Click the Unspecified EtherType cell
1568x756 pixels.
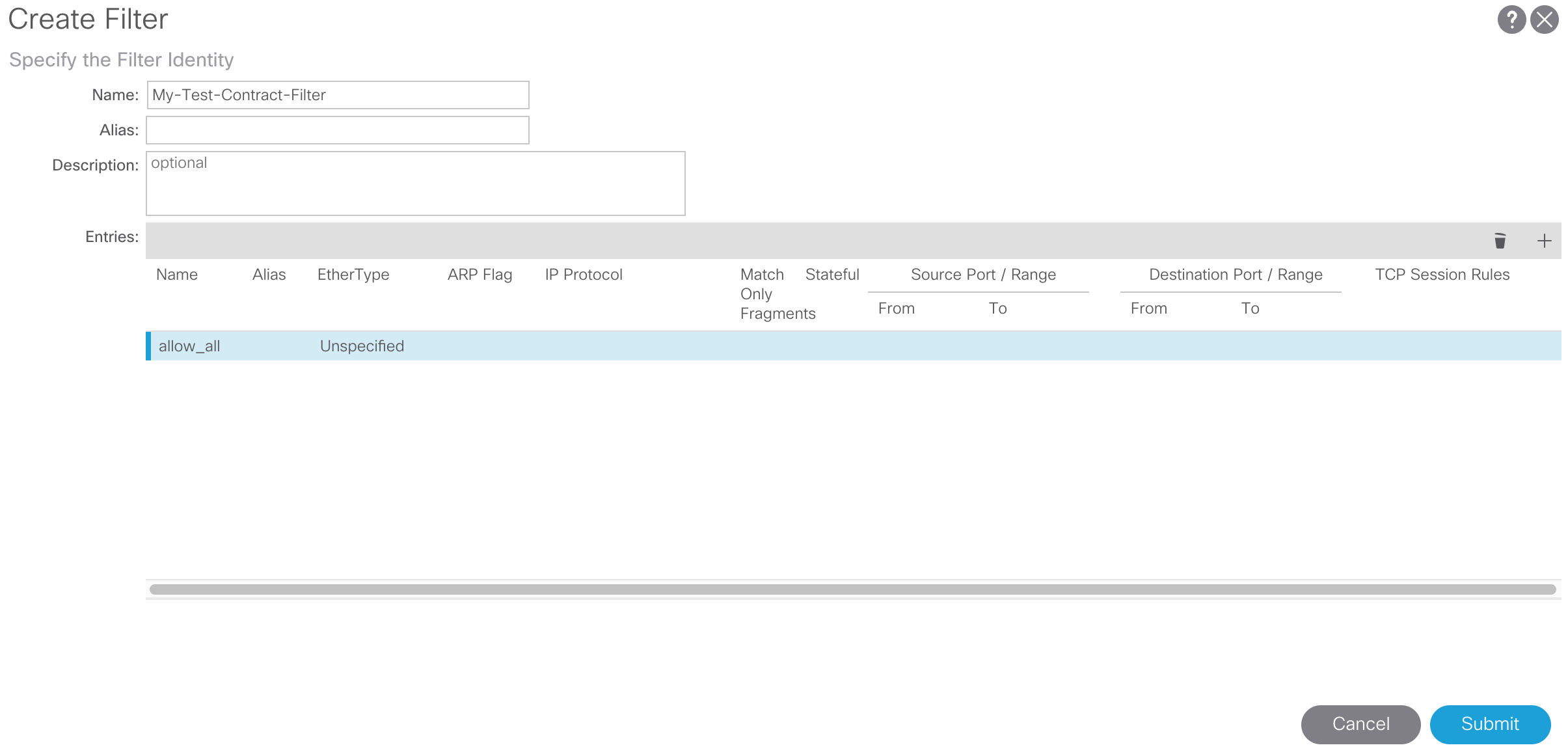point(362,346)
